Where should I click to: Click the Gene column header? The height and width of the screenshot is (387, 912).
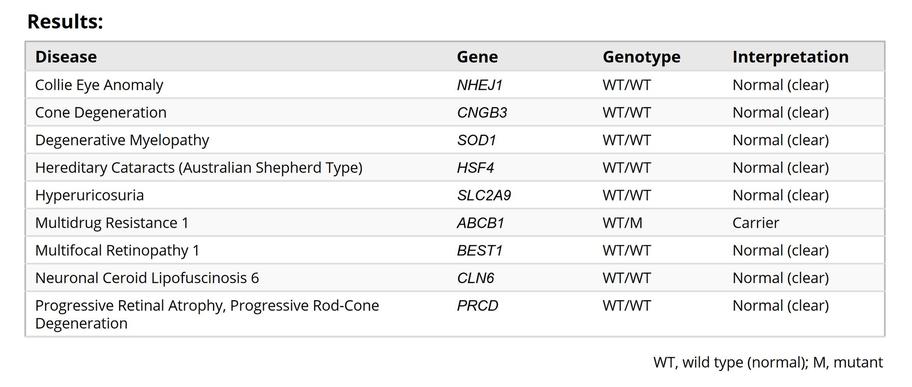click(x=477, y=57)
